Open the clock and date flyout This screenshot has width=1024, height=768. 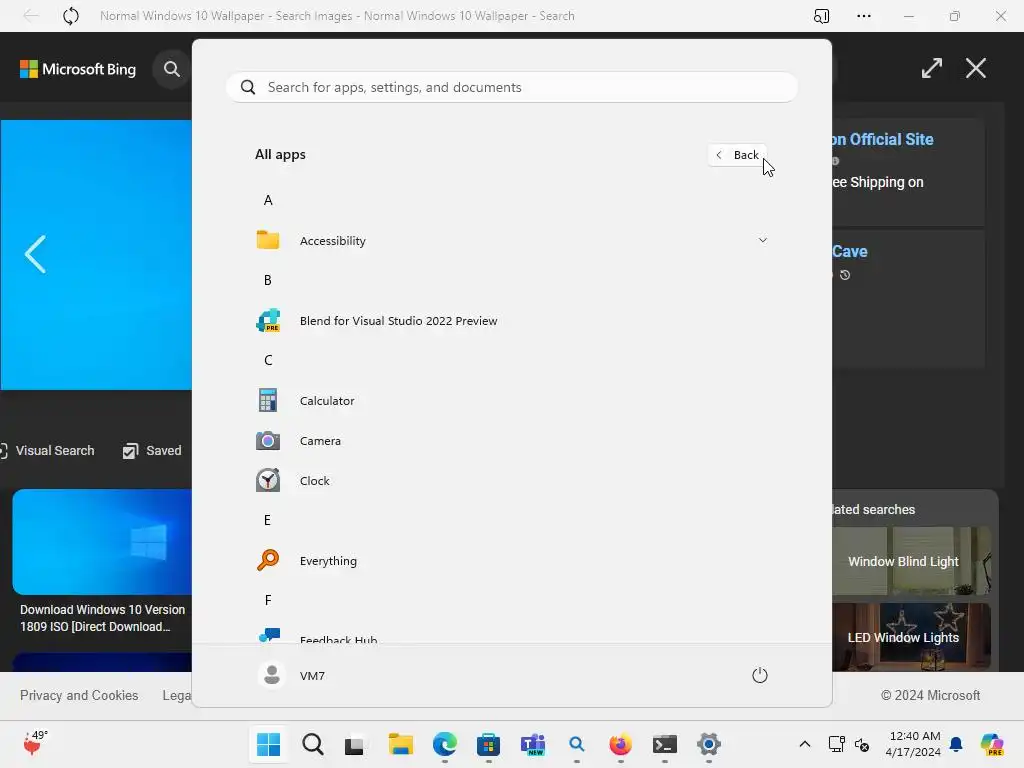[x=915, y=744]
